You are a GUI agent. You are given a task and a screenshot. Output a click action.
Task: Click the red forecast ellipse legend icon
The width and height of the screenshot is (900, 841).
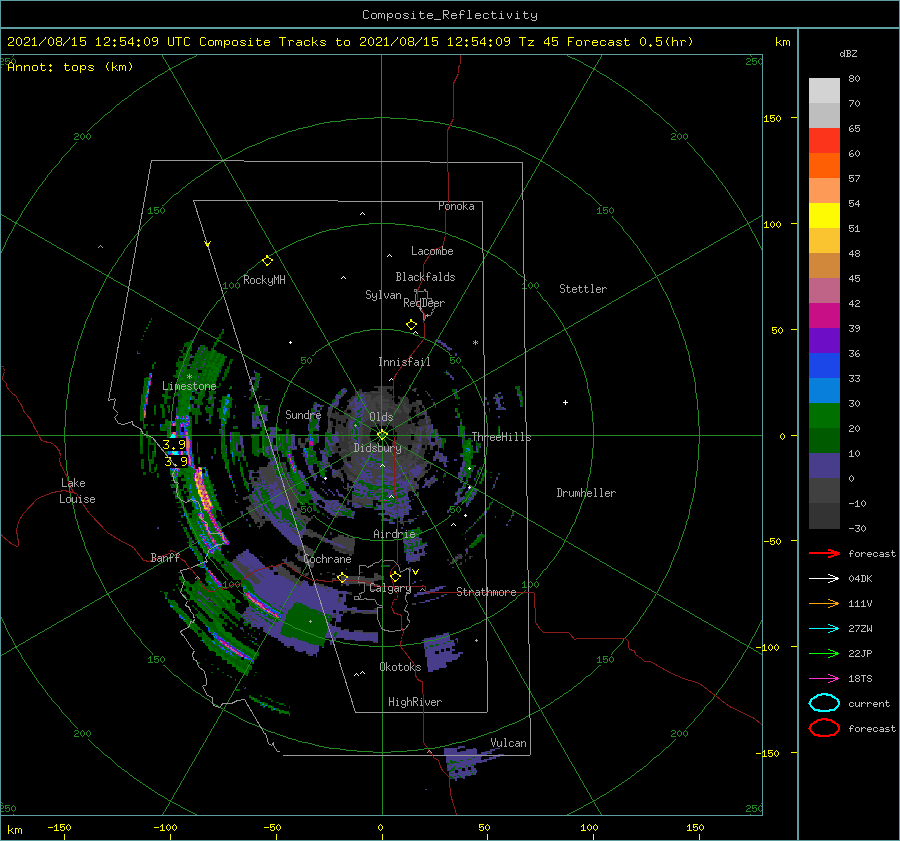[824, 728]
